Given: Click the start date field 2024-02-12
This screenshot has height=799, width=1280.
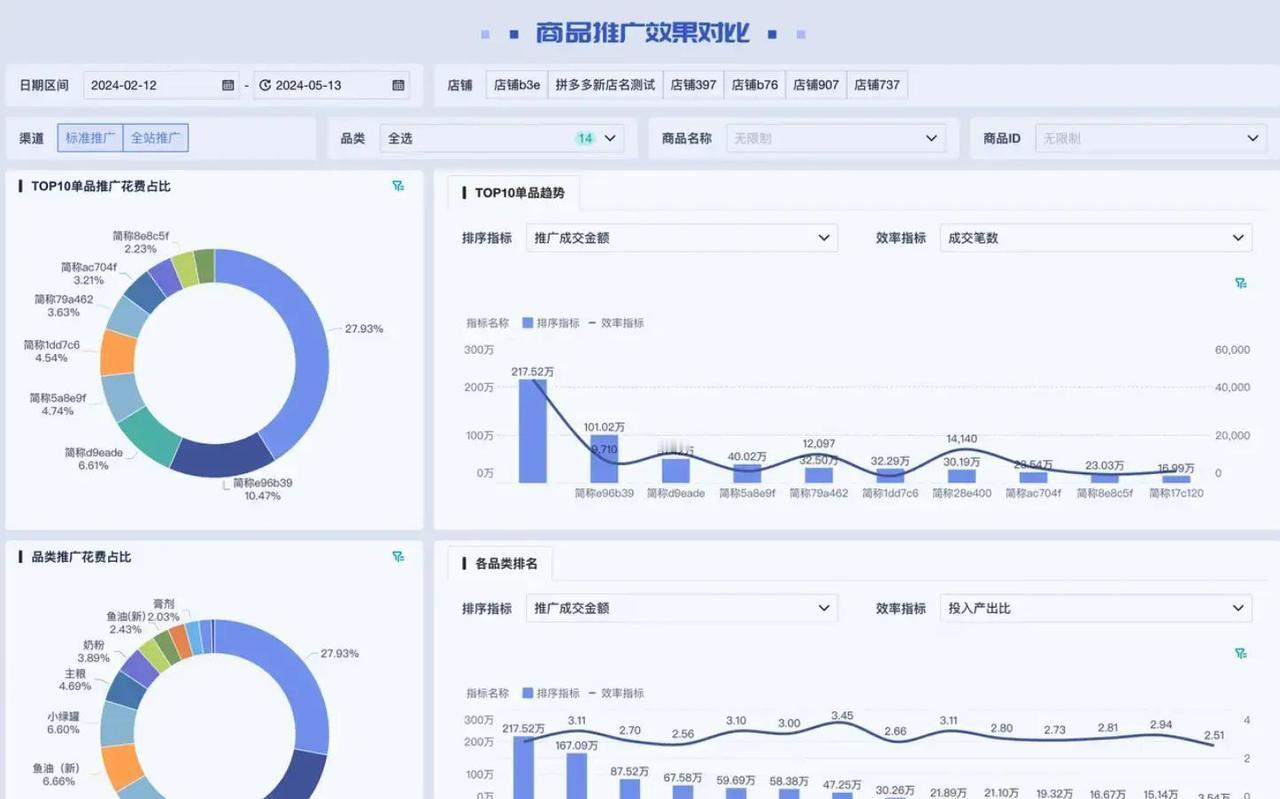Looking at the screenshot, I should tap(161, 85).
